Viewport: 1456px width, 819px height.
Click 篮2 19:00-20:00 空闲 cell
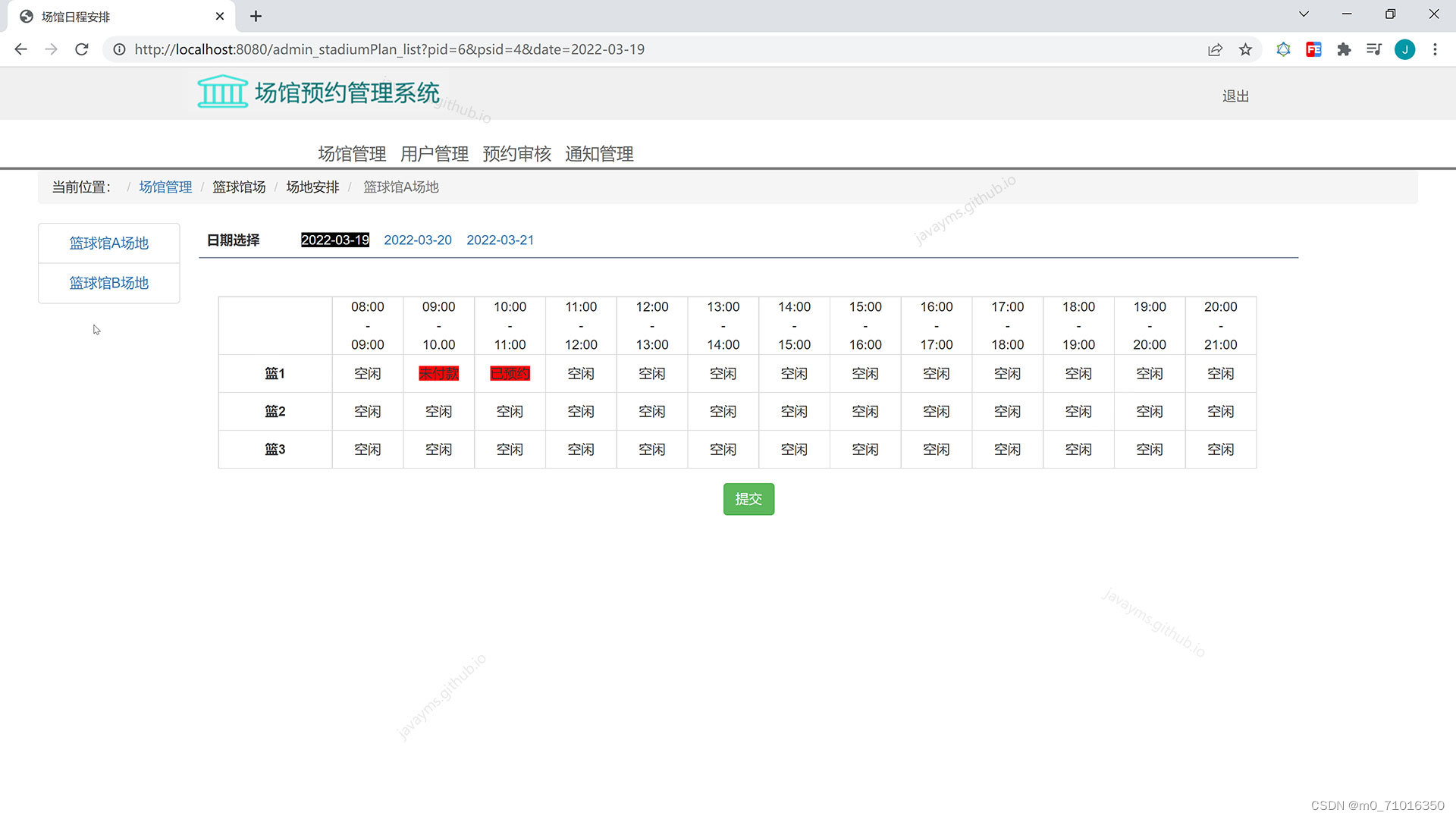pyautogui.click(x=1150, y=412)
